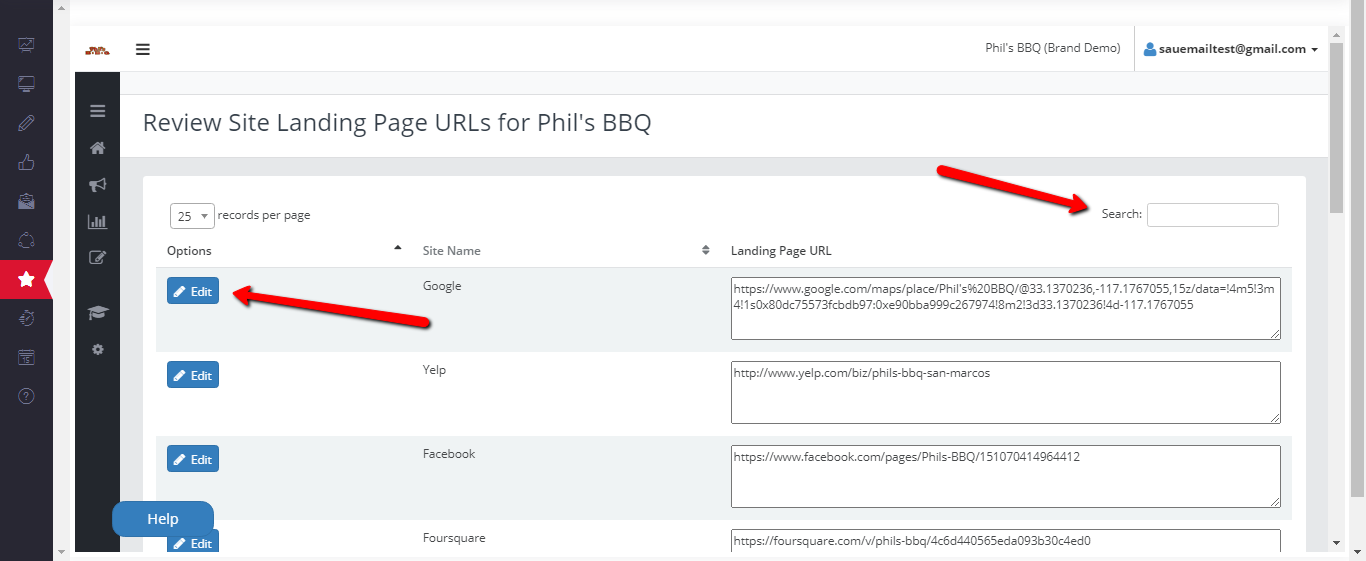Open the help question mark icon
The image size is (1366, 561).
point(26,396)
